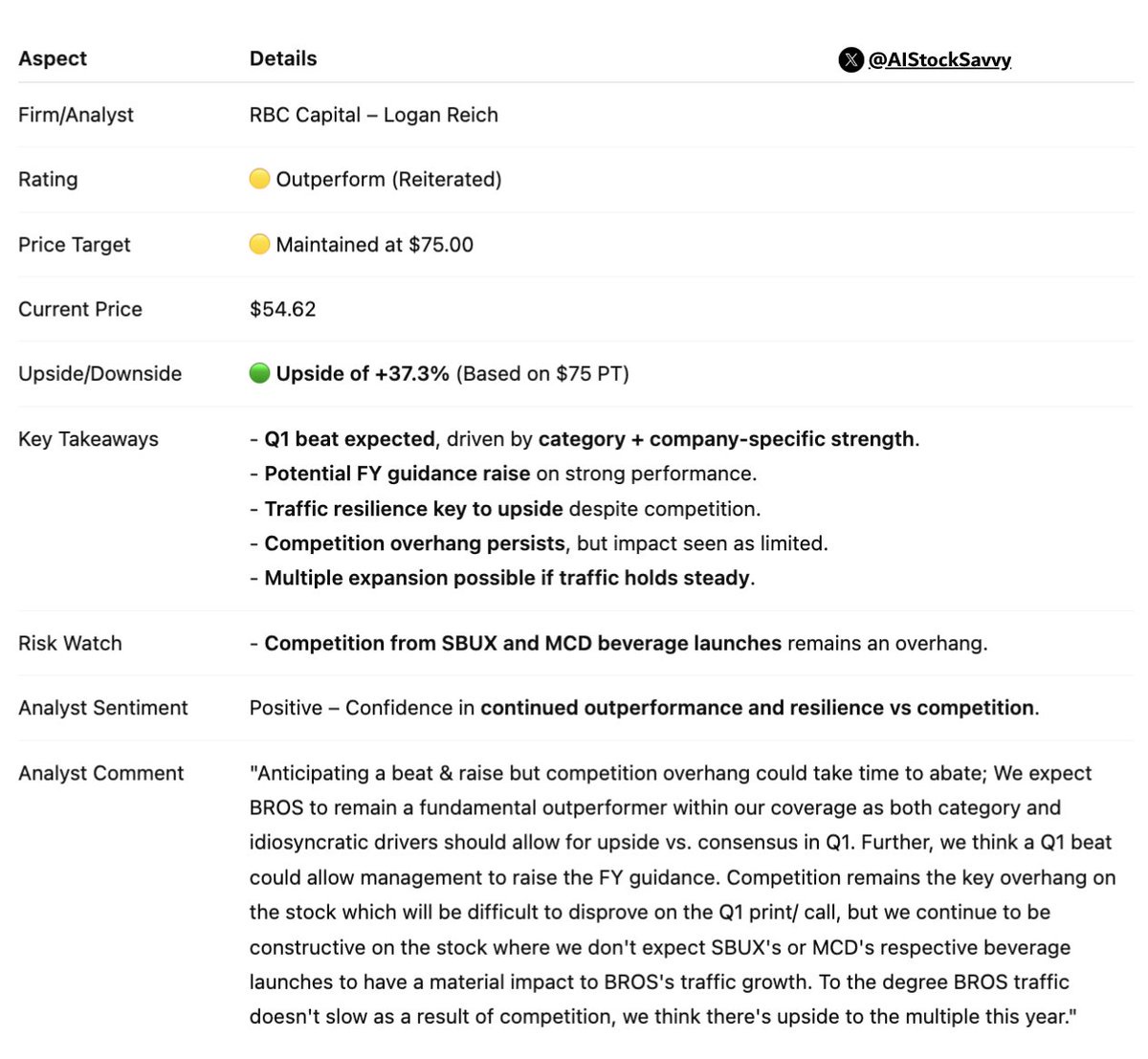Select the Risk Watch row label
This screenshot has height=1059, width=1148.
70,643
